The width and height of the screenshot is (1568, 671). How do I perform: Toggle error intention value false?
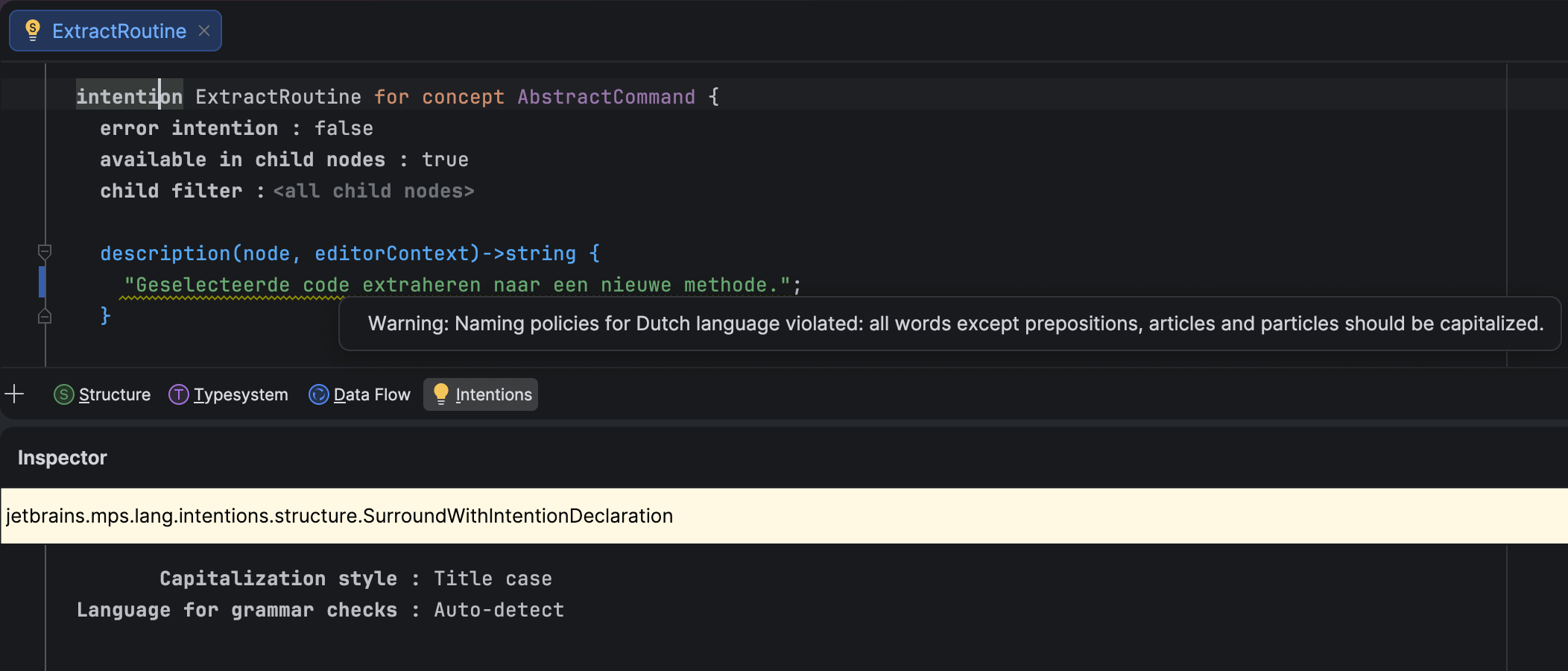click(344, 128)
